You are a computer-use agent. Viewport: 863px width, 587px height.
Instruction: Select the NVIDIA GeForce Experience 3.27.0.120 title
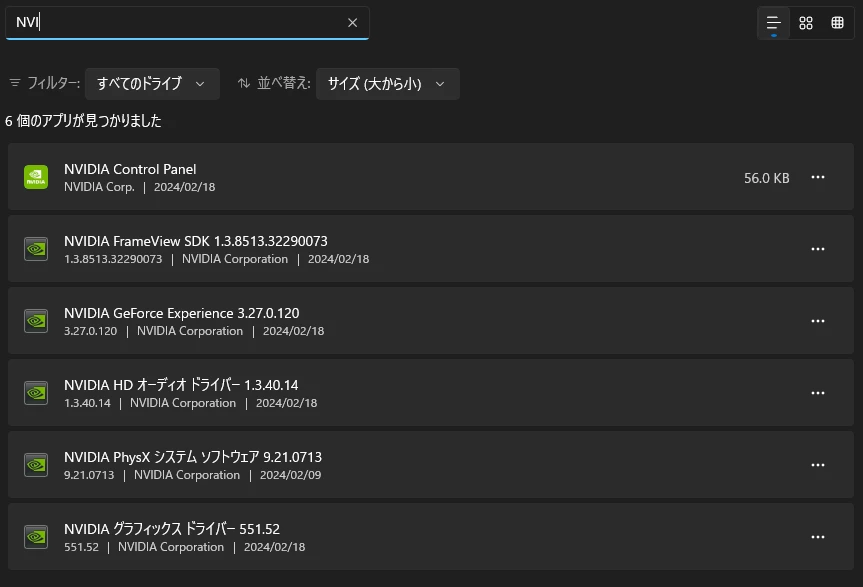(x=182, y=314)
